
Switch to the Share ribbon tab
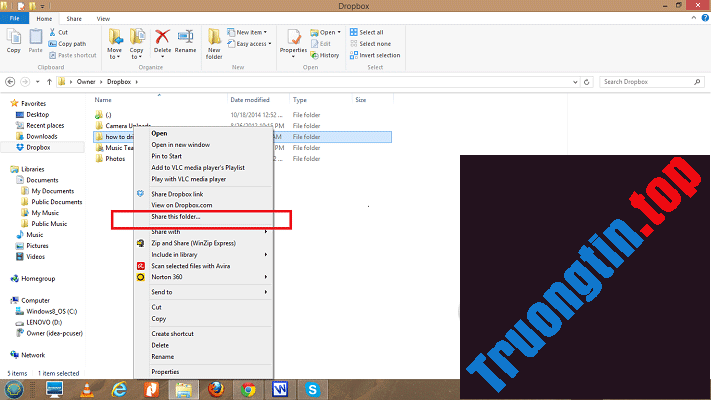(74, 19)
